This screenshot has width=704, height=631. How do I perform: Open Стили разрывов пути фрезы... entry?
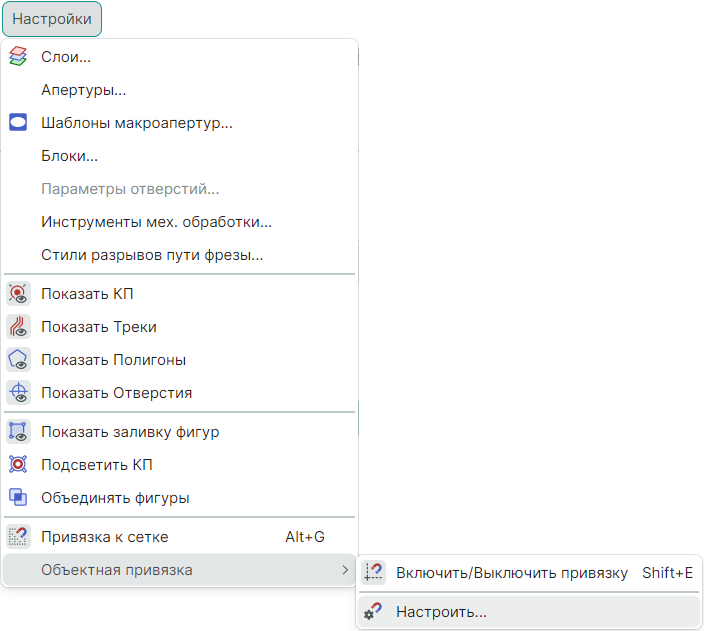[x=152, y=255]
